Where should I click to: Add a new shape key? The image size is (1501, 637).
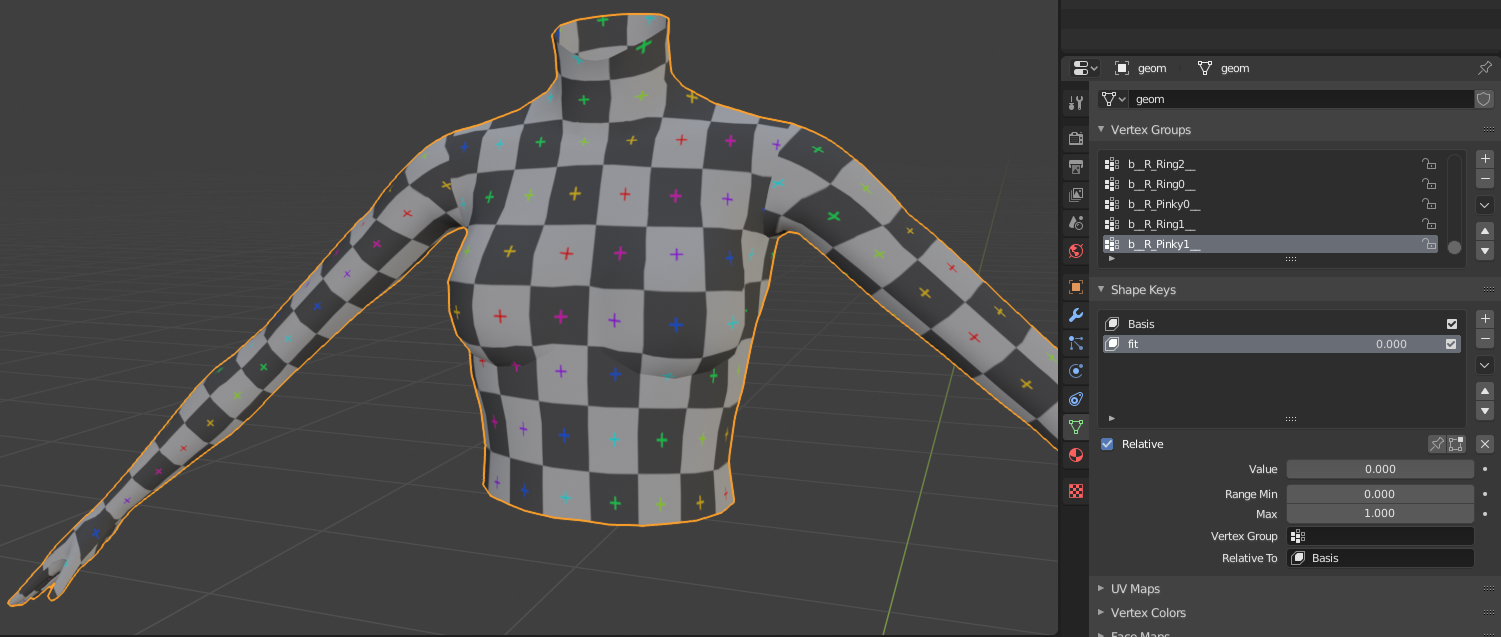tap(1485, 319)
